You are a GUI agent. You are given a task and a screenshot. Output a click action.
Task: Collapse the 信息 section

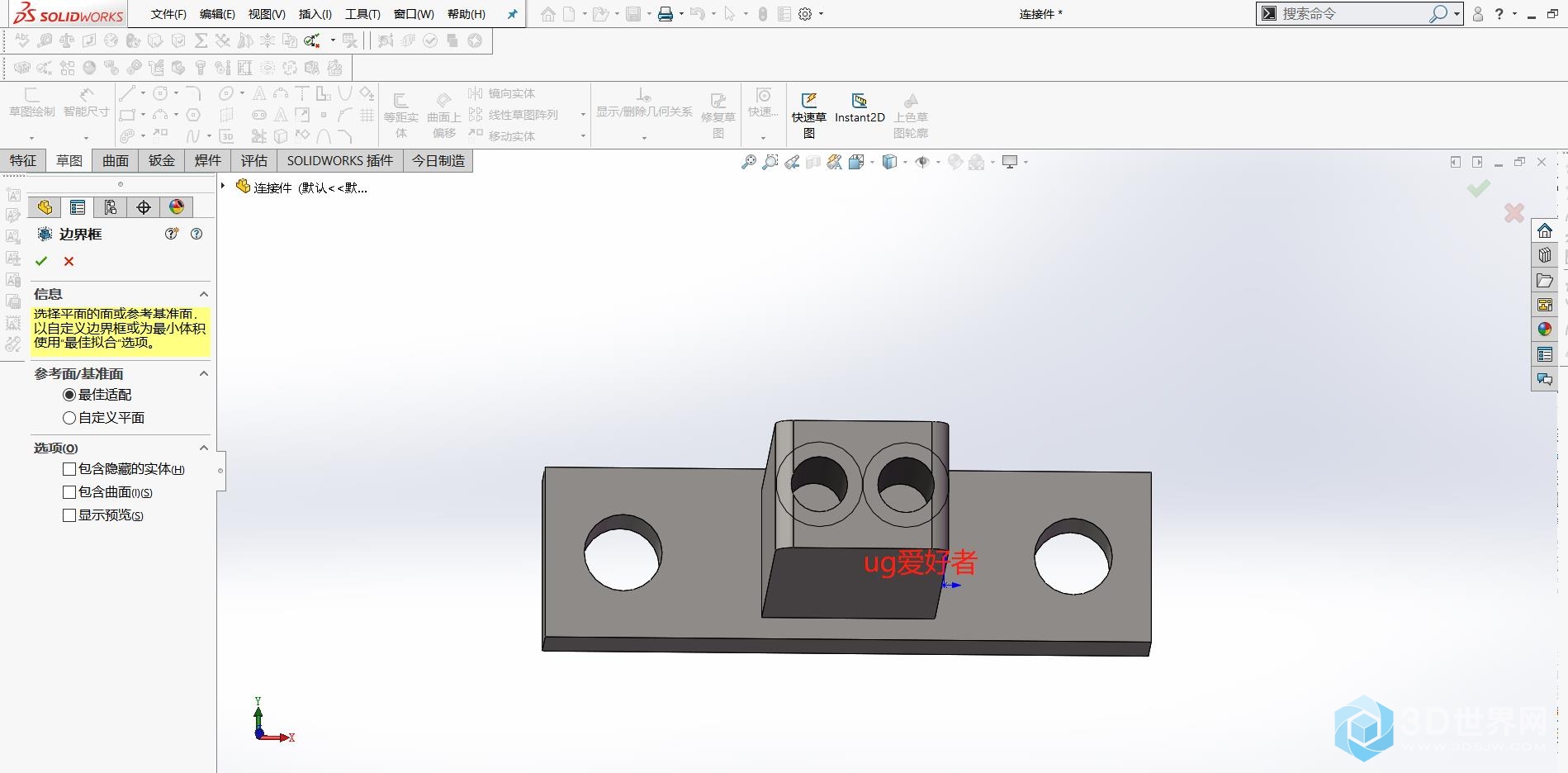pos(204,294)
